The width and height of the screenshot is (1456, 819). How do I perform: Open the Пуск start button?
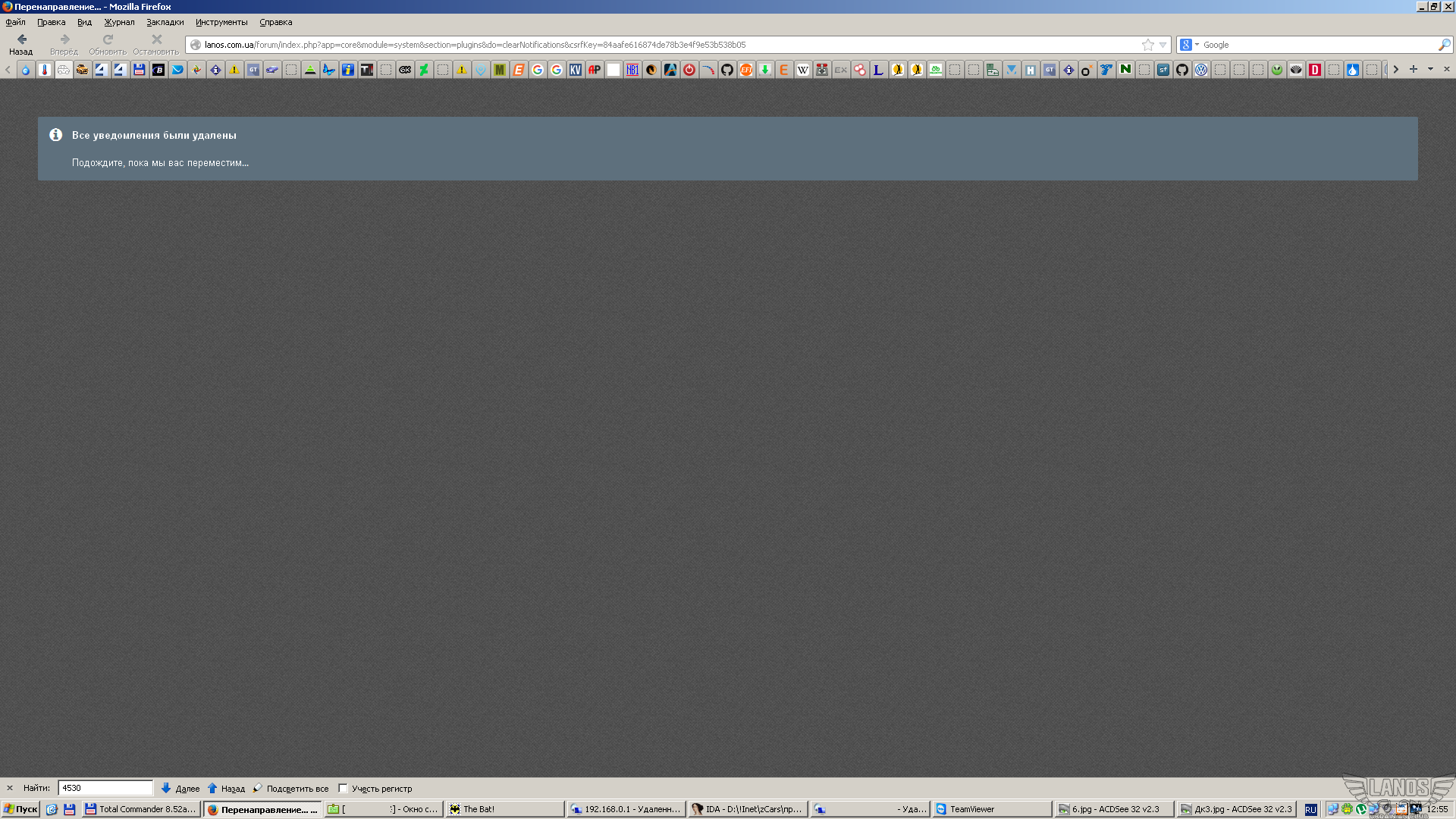click(20, 809)
